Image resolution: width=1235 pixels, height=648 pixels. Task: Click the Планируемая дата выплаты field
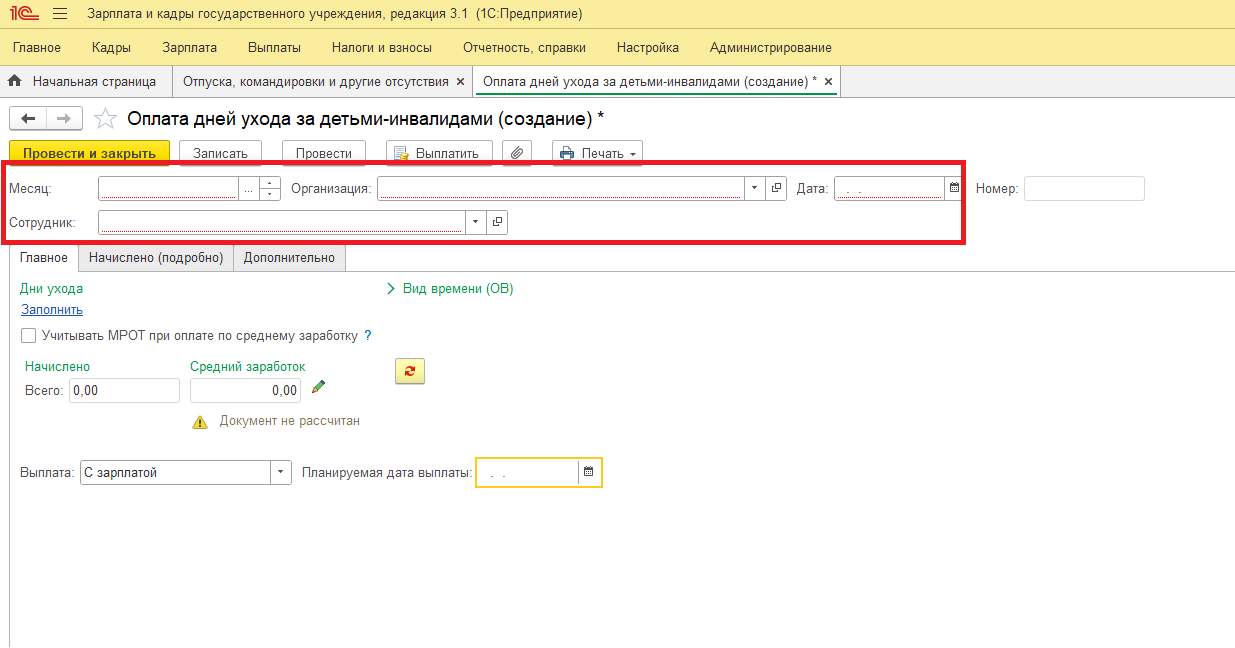point(527,472)
